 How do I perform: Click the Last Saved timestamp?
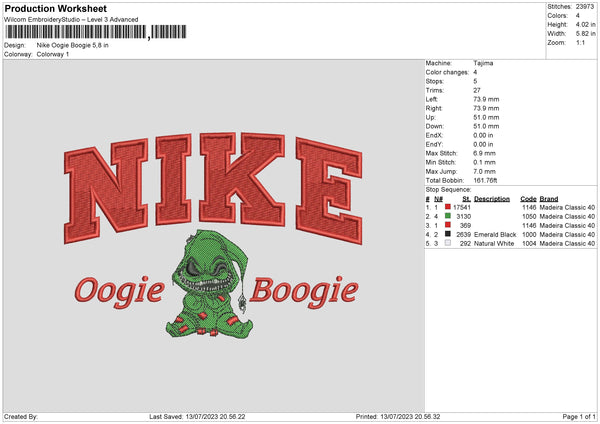click(197, 416)
